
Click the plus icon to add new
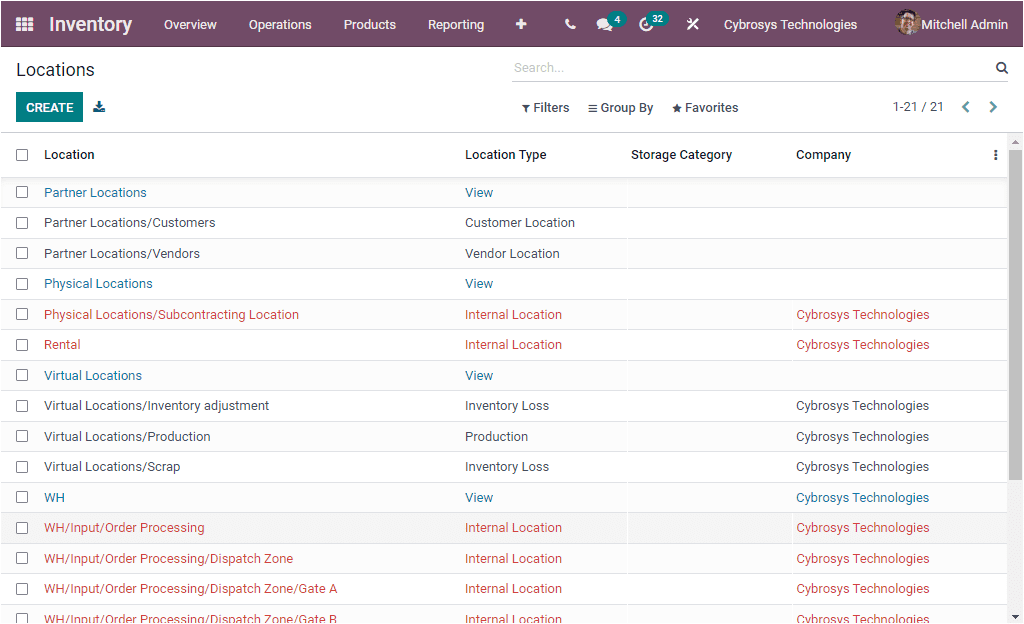tap(521, 24)
